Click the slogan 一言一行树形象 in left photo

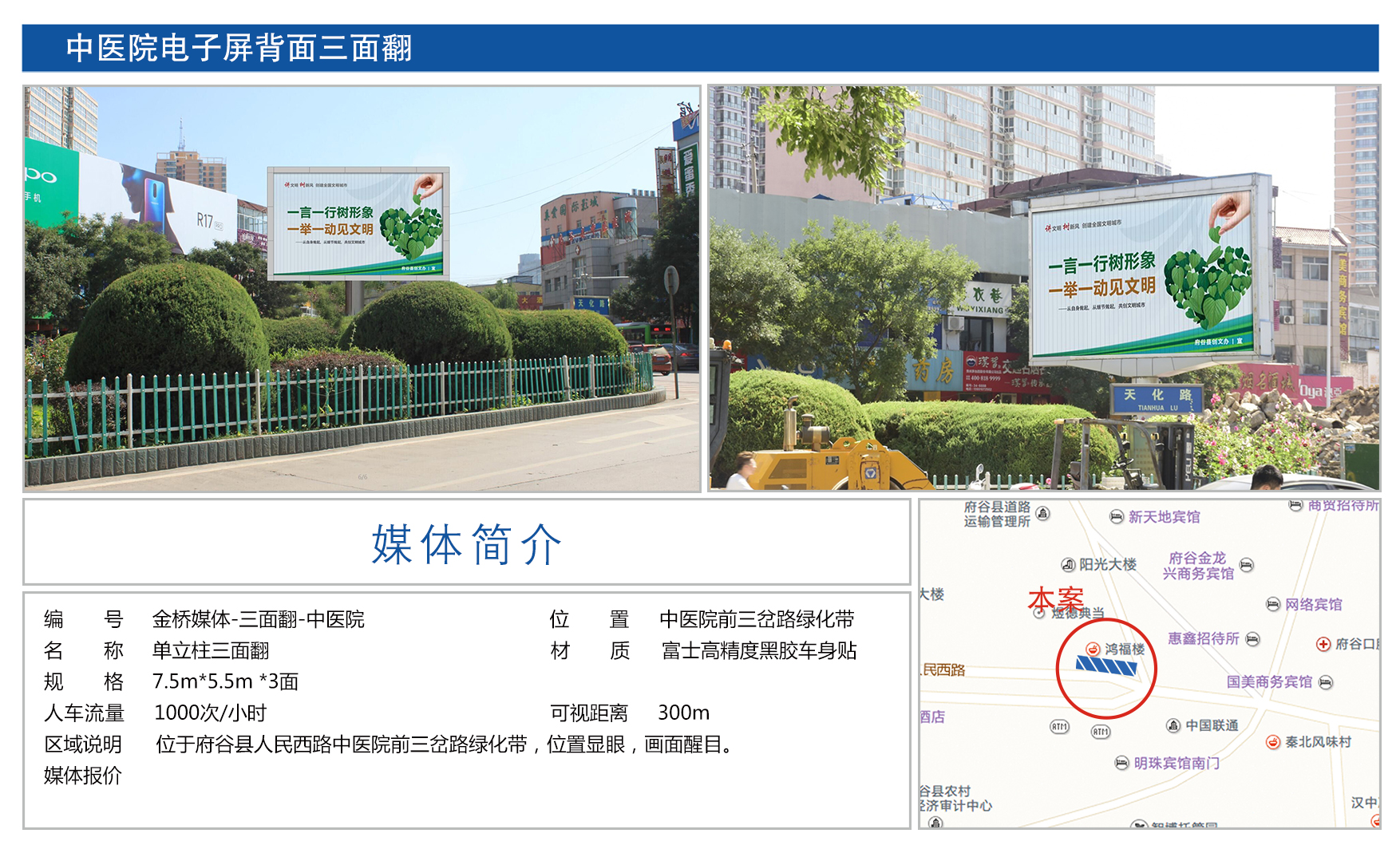(x=330, y=213)
